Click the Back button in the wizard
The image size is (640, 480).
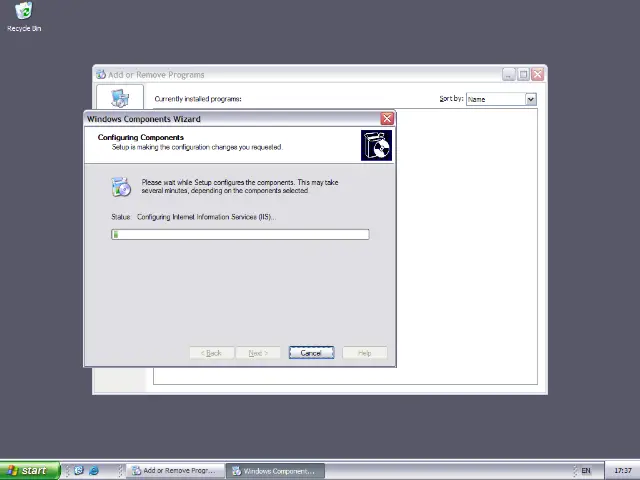(x=211, y=353)
